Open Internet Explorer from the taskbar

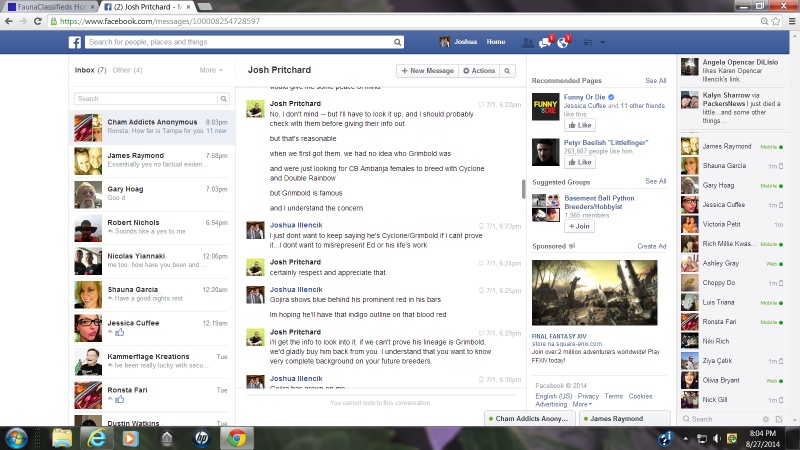tap(96, 438)
